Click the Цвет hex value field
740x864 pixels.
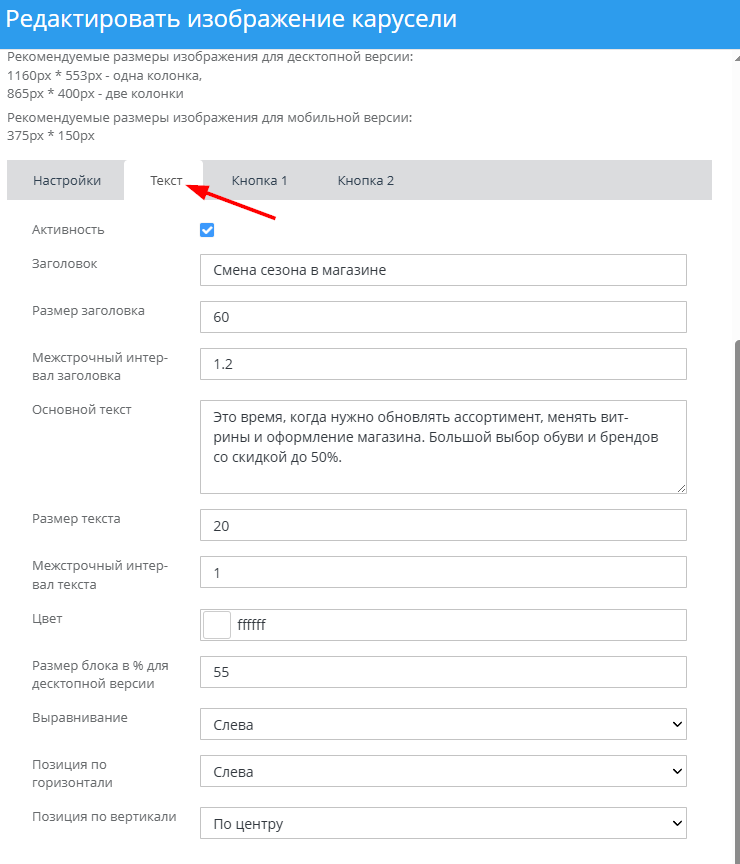(458, 625)
